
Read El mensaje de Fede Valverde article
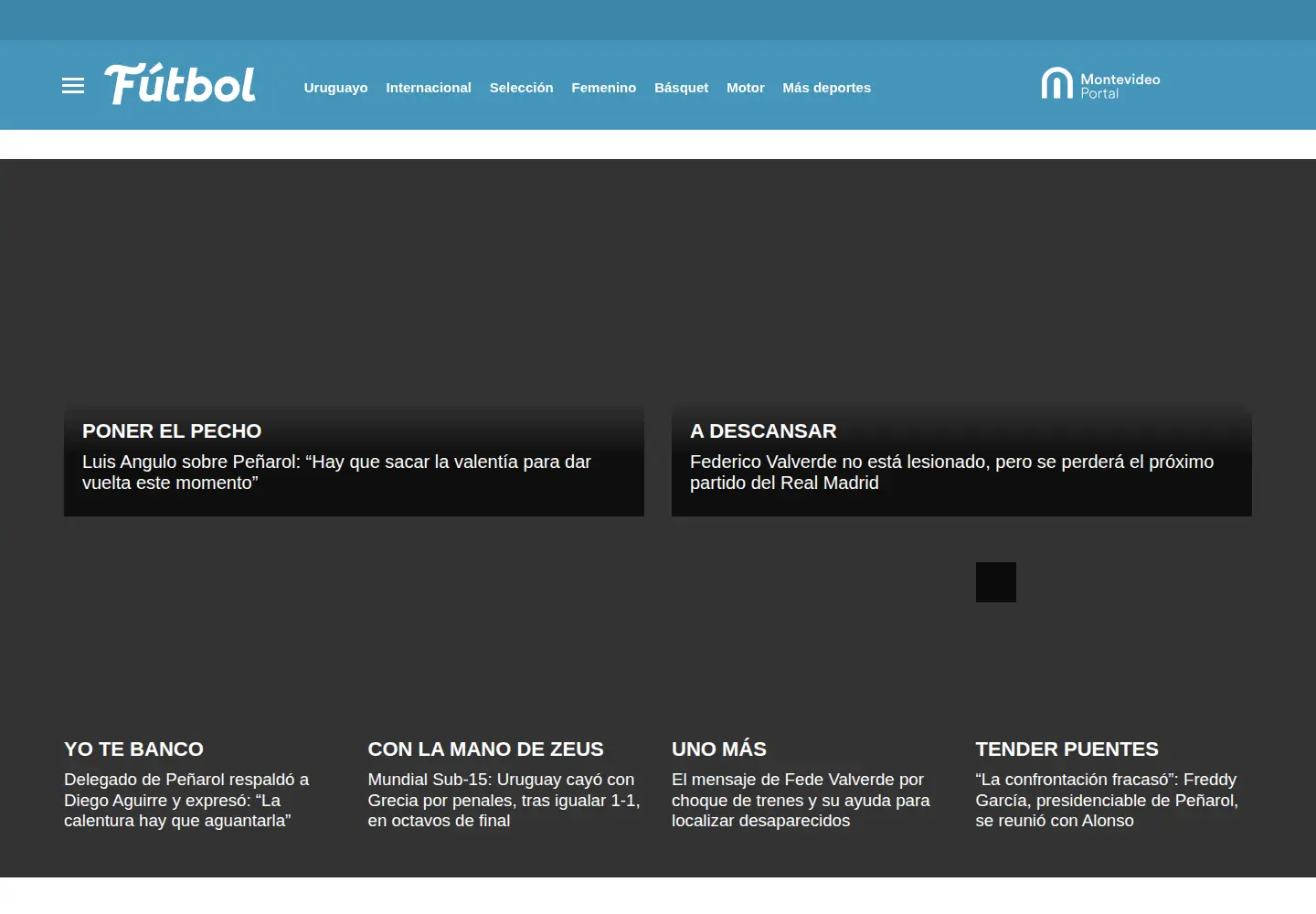click(x=801, y=800)
